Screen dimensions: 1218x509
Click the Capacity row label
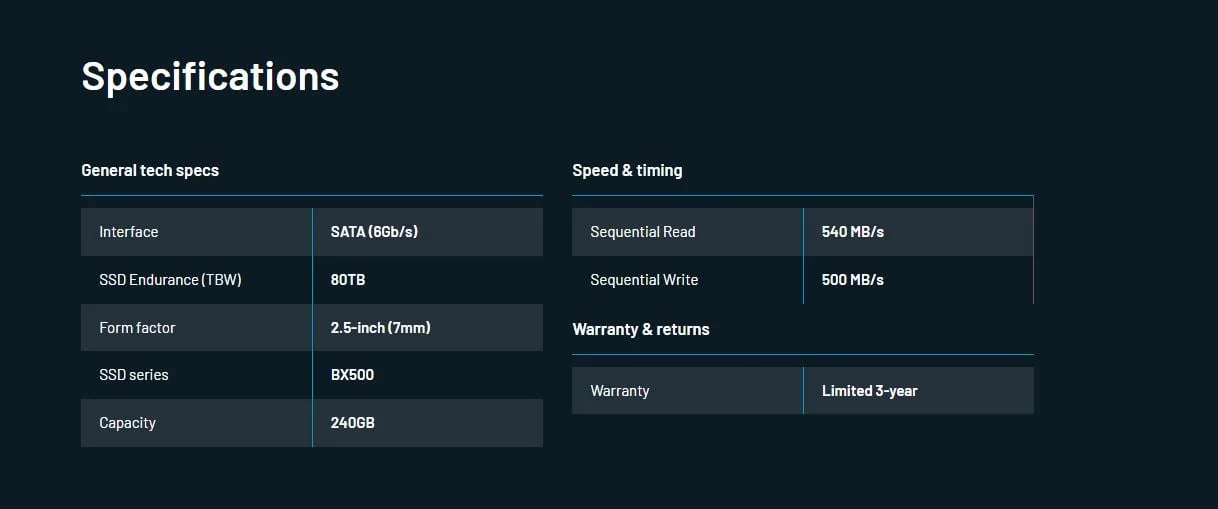[127, 423]
